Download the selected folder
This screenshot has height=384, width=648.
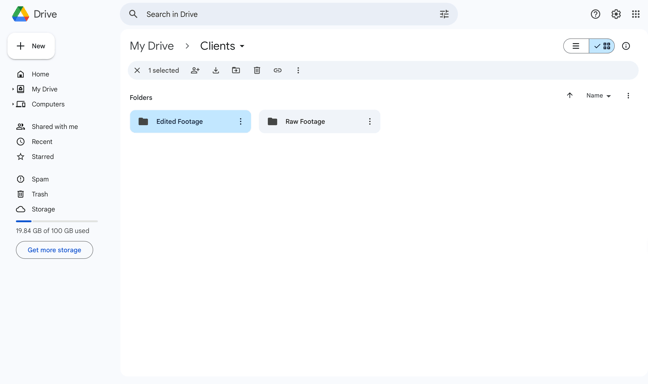tap(216, 70)
